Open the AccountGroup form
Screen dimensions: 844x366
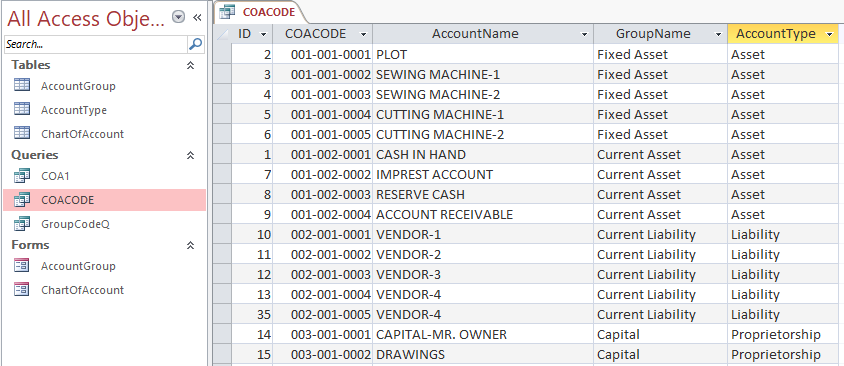point(78,266)
